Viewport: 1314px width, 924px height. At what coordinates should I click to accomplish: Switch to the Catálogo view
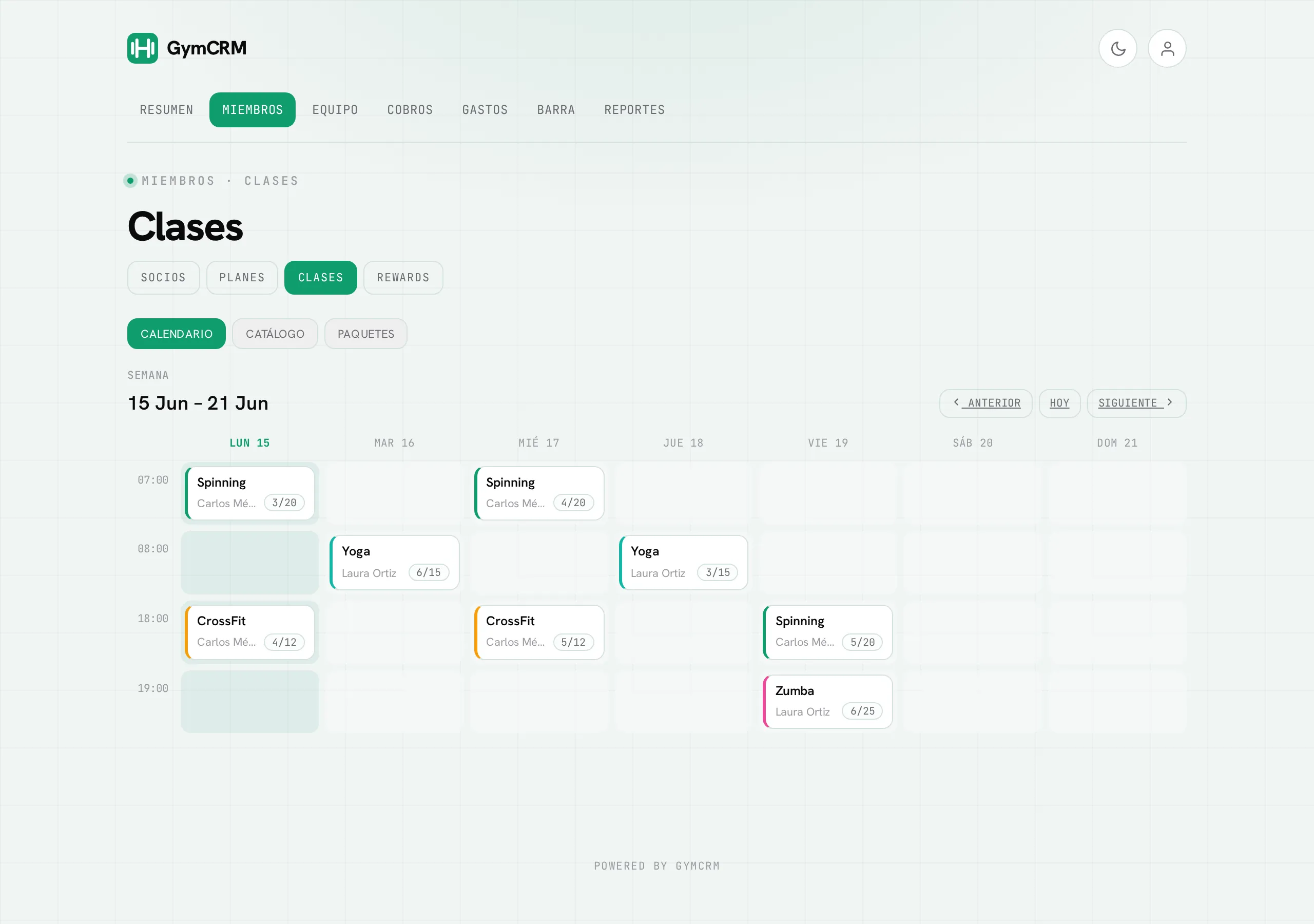(x=275, y=334)
